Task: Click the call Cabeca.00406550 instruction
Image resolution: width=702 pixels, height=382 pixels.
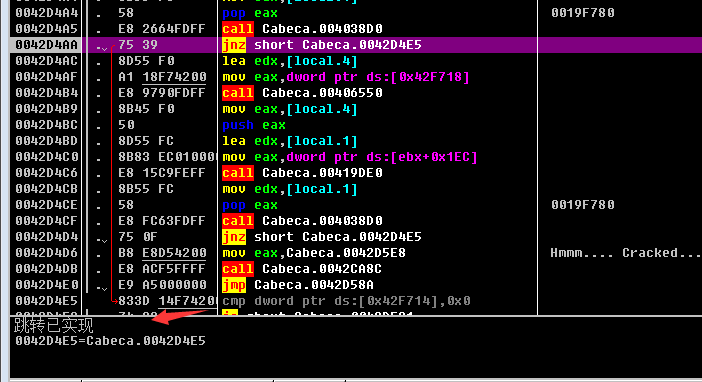Action: (302, 93)
